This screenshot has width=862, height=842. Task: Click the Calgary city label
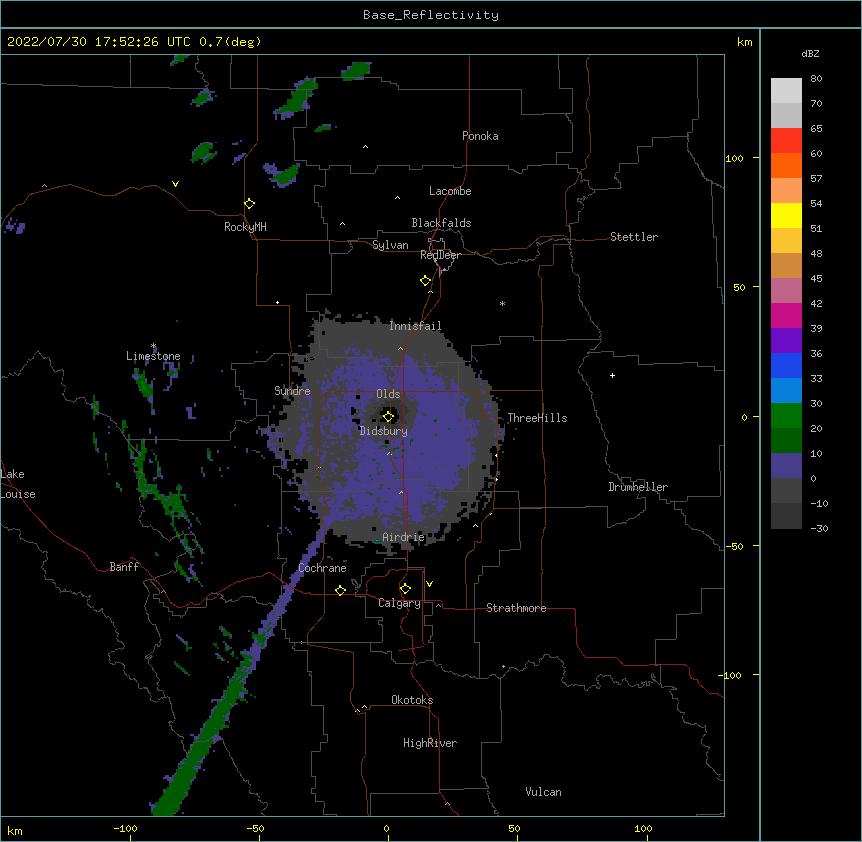pyautogui.click(x=399, y=603)
